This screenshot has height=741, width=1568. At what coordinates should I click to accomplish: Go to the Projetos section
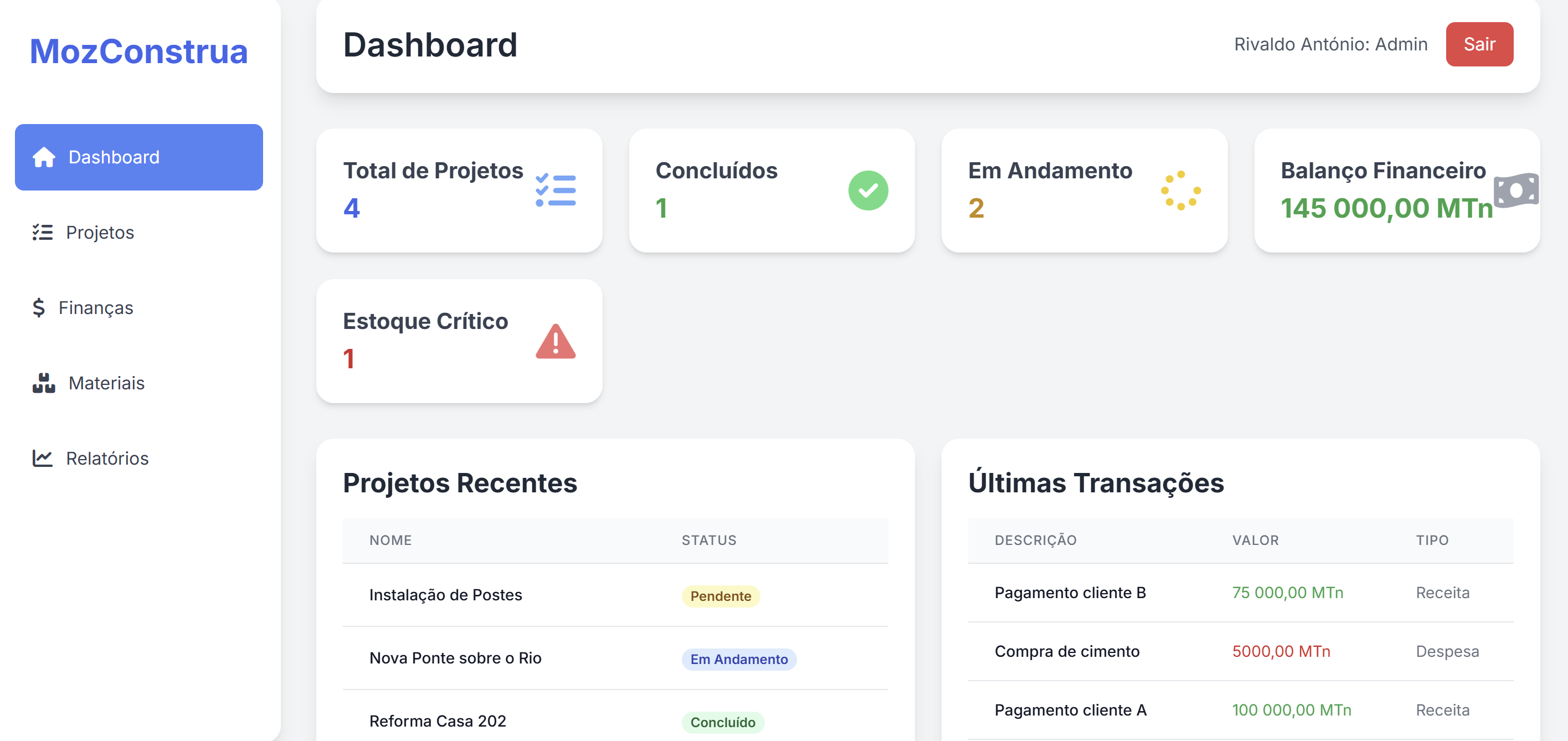point(100,232)
